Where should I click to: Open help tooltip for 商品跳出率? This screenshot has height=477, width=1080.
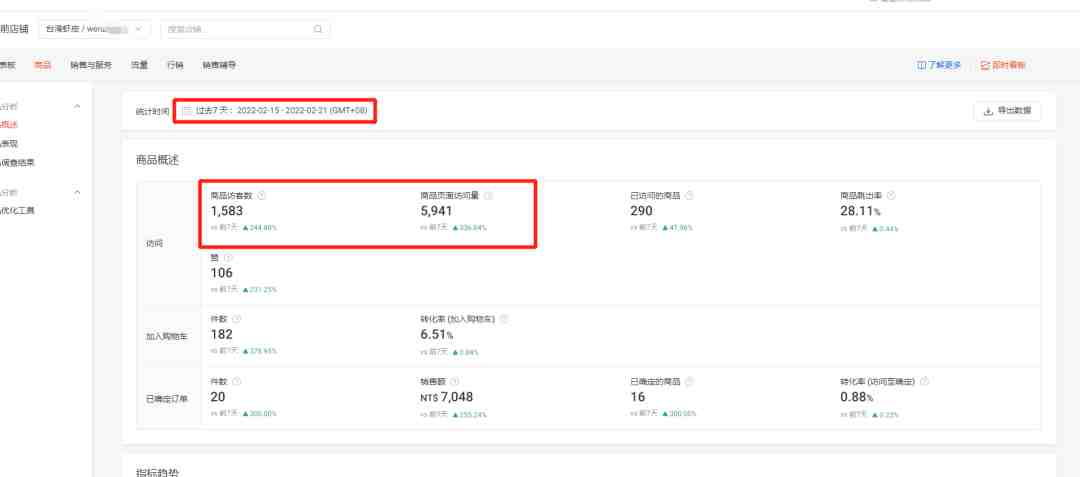pos(891,195)
